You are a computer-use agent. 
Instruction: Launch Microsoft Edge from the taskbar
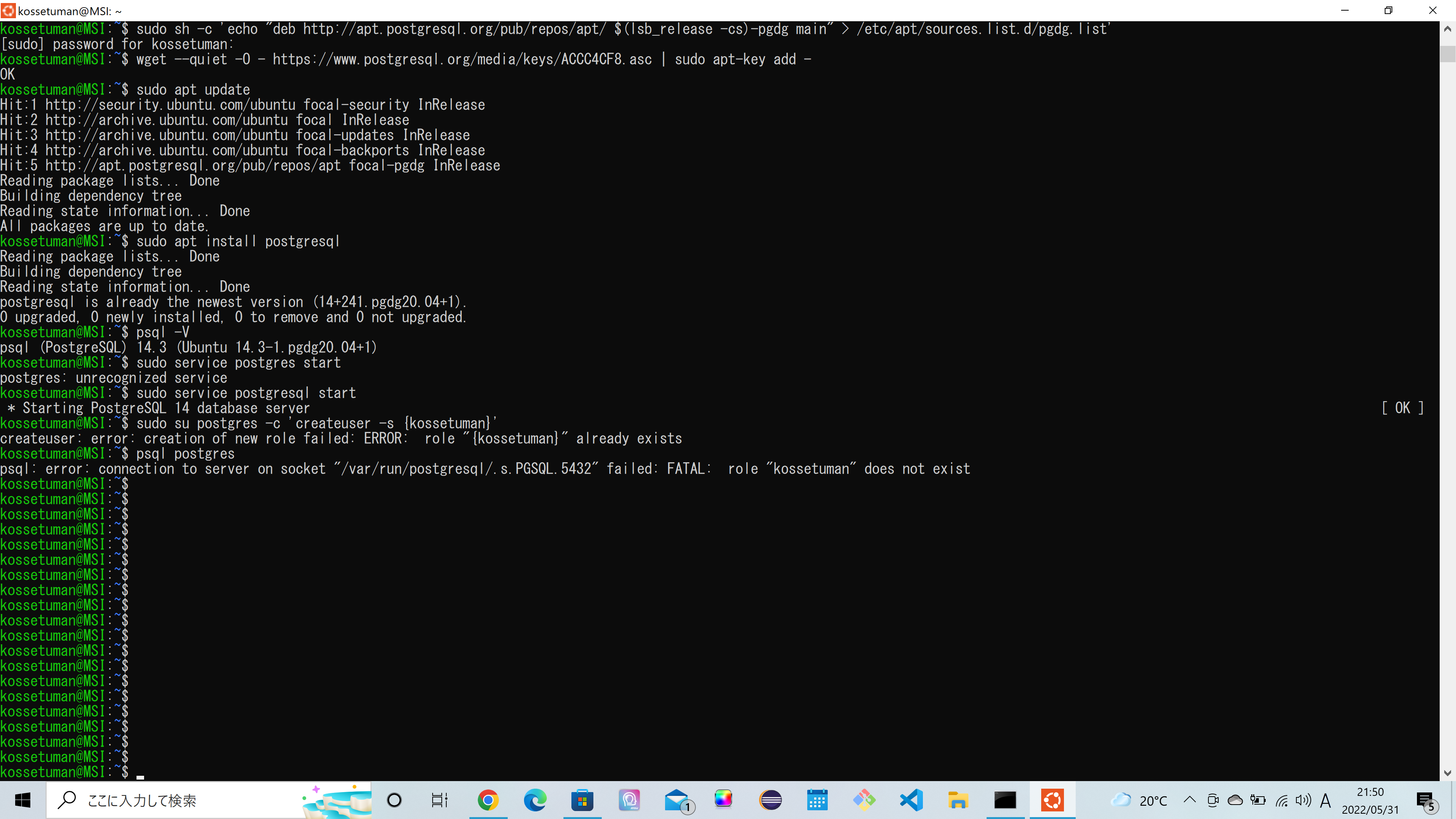pyautogui.click(x=535, y=800)
